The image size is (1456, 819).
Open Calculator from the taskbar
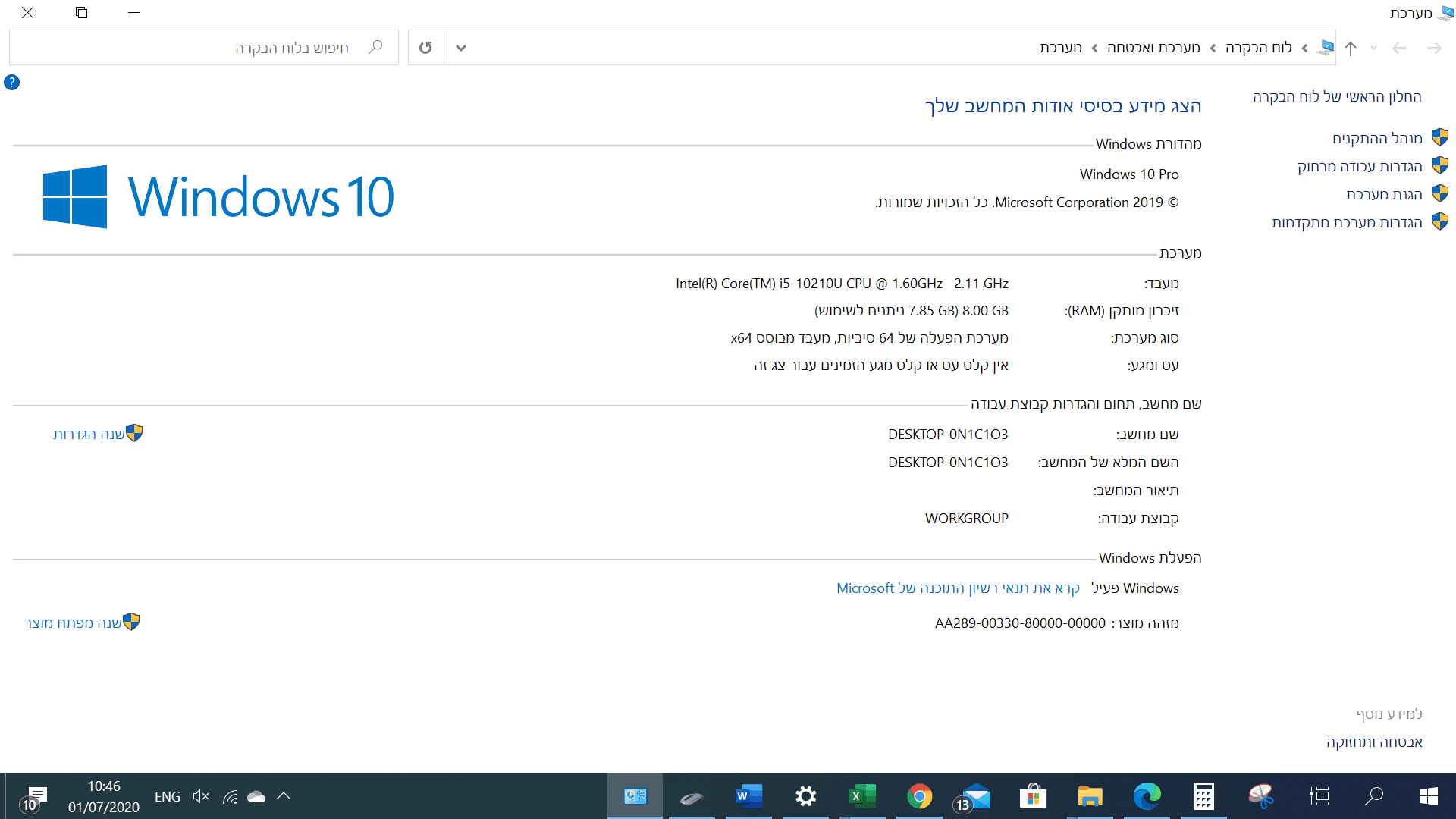tap(1203, 796)
